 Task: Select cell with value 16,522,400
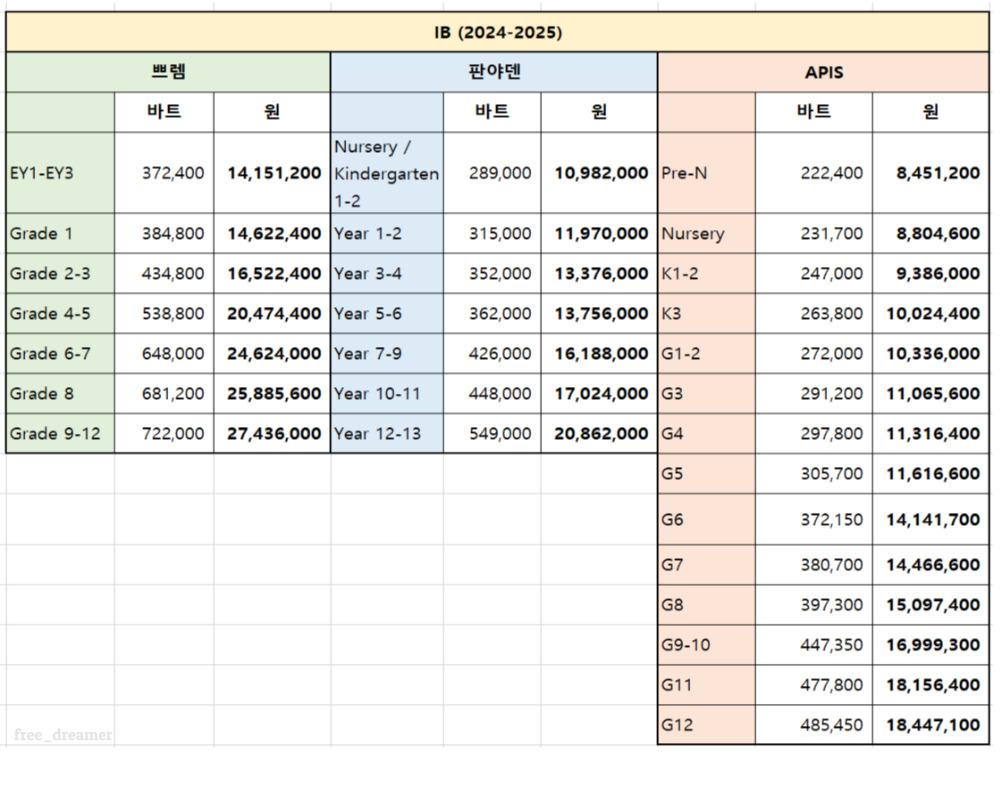272,274
